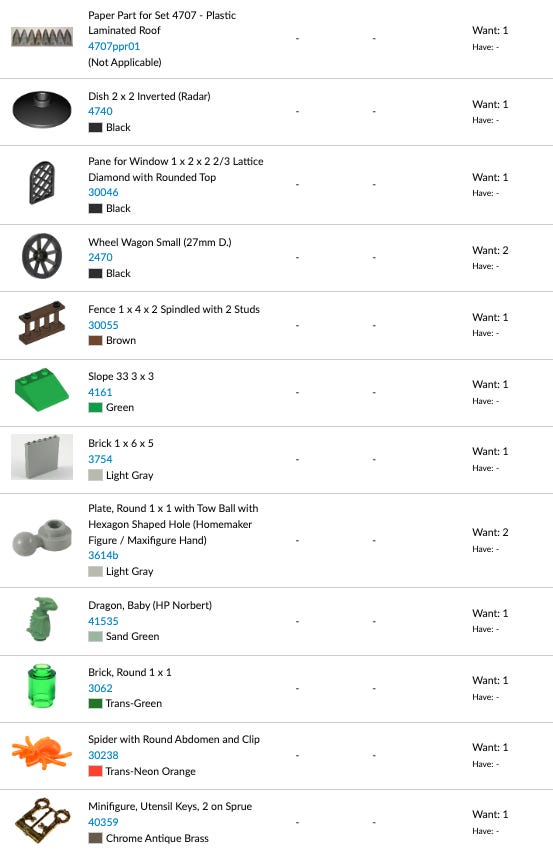
Task: Open the 3614b part link
Action: point(103,555)
